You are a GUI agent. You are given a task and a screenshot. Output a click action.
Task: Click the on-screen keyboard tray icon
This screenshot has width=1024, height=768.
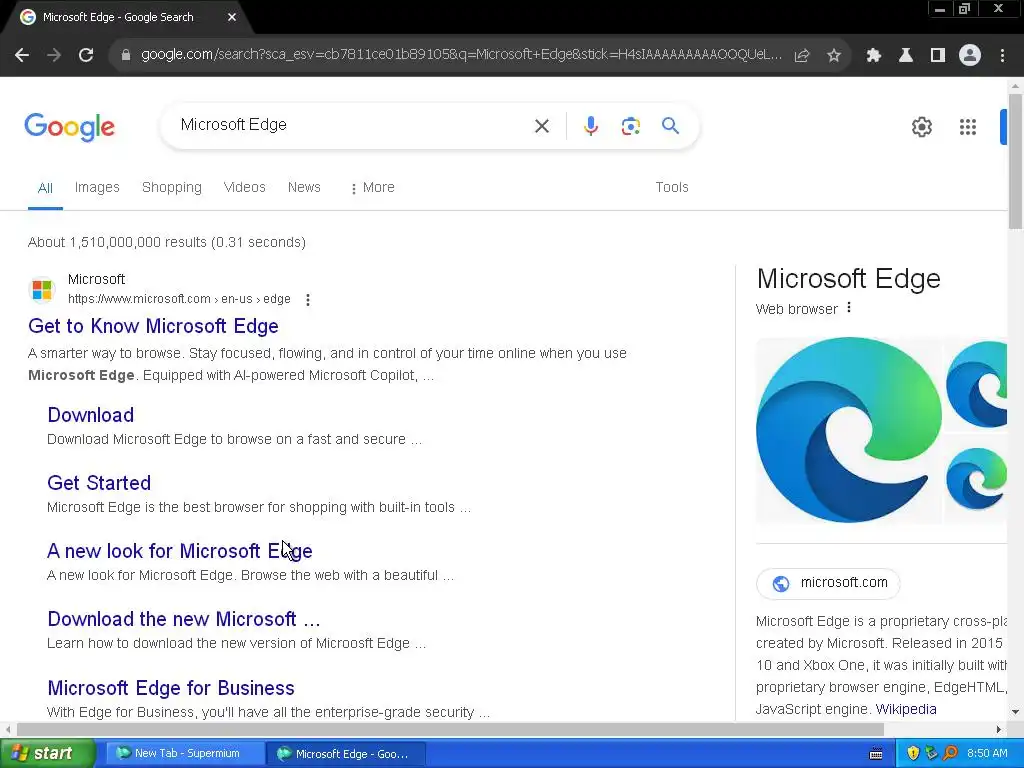(x=876, y=754)
